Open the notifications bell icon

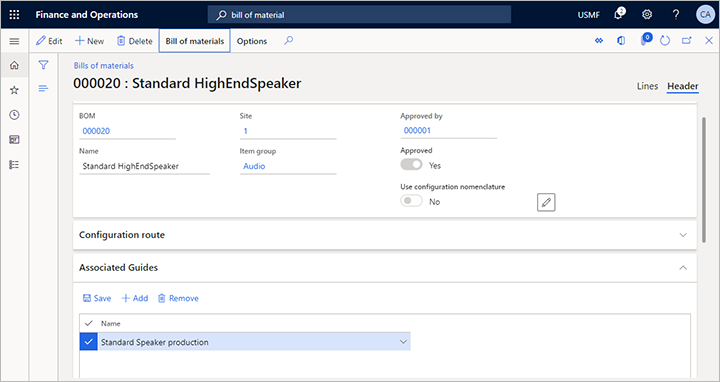pos(619,14)
